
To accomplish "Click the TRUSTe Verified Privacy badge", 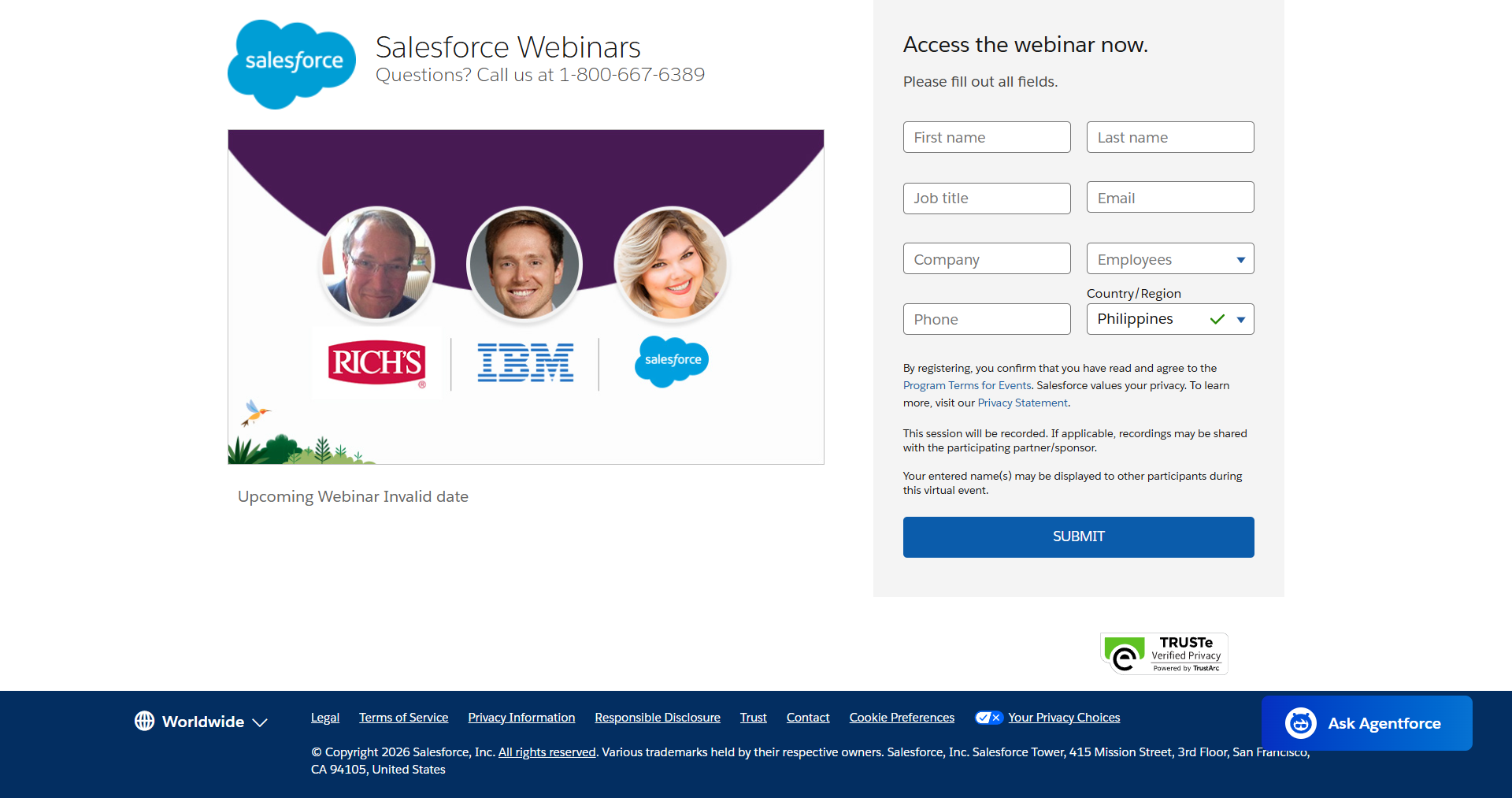I will tap(1164, 654).
